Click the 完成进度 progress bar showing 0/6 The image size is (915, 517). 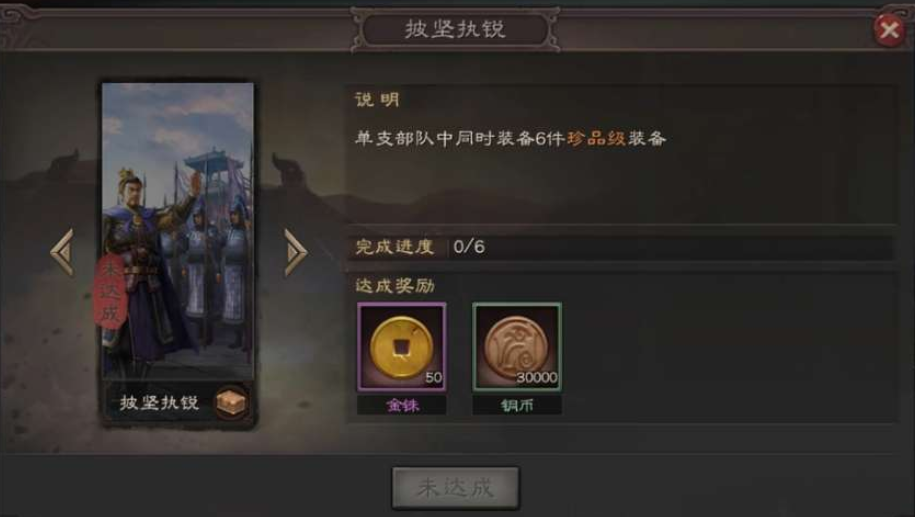(621, 247)
